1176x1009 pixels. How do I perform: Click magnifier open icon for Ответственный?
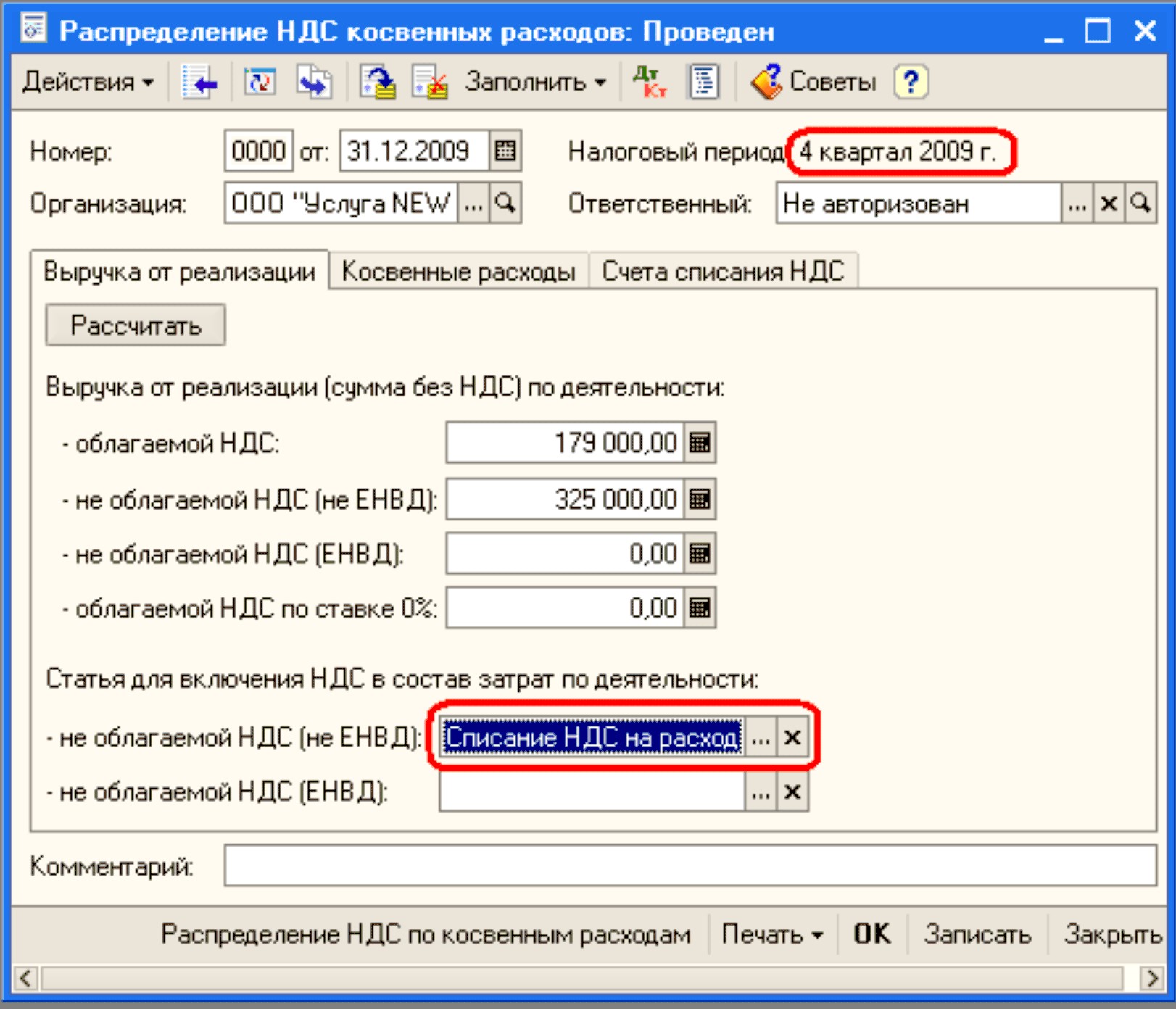coord(1140,204)
